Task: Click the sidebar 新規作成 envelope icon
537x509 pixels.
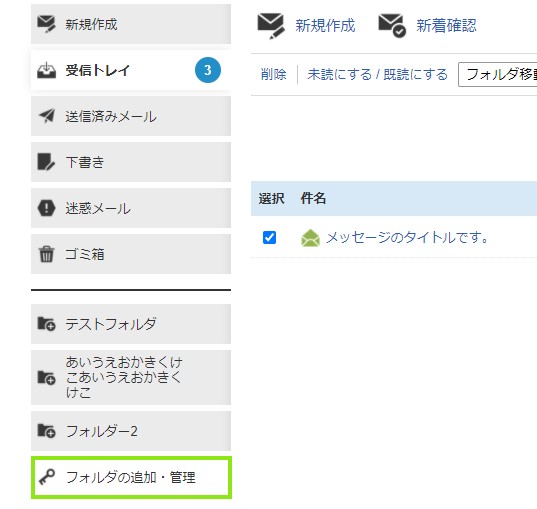Action: point(46,24)
